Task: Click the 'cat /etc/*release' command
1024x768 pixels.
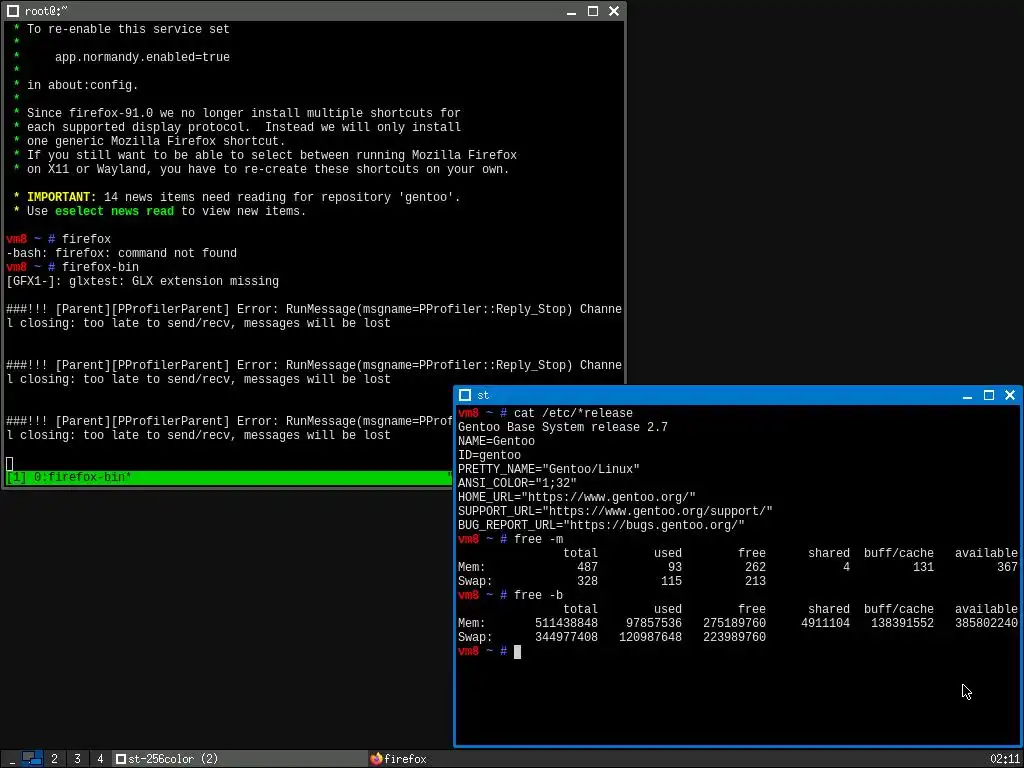Action: 573,413
